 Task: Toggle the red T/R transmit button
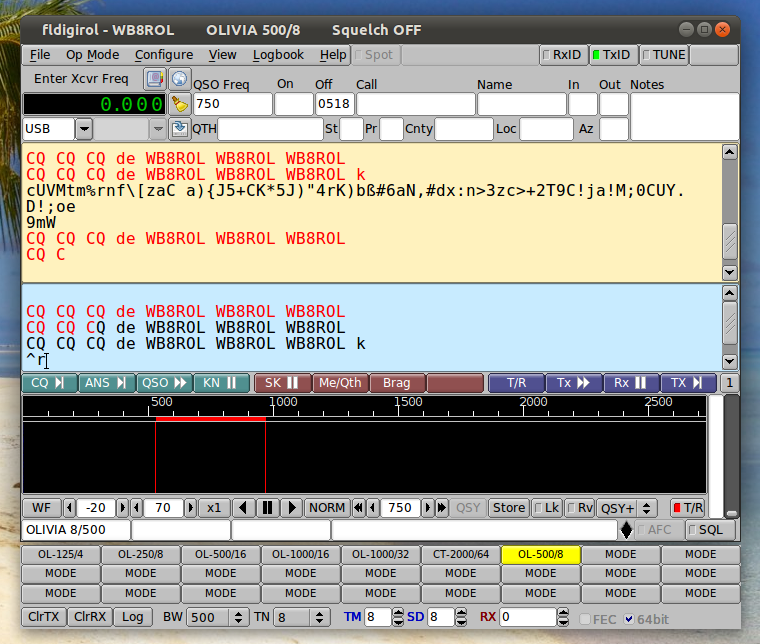[x=688, y=508]
